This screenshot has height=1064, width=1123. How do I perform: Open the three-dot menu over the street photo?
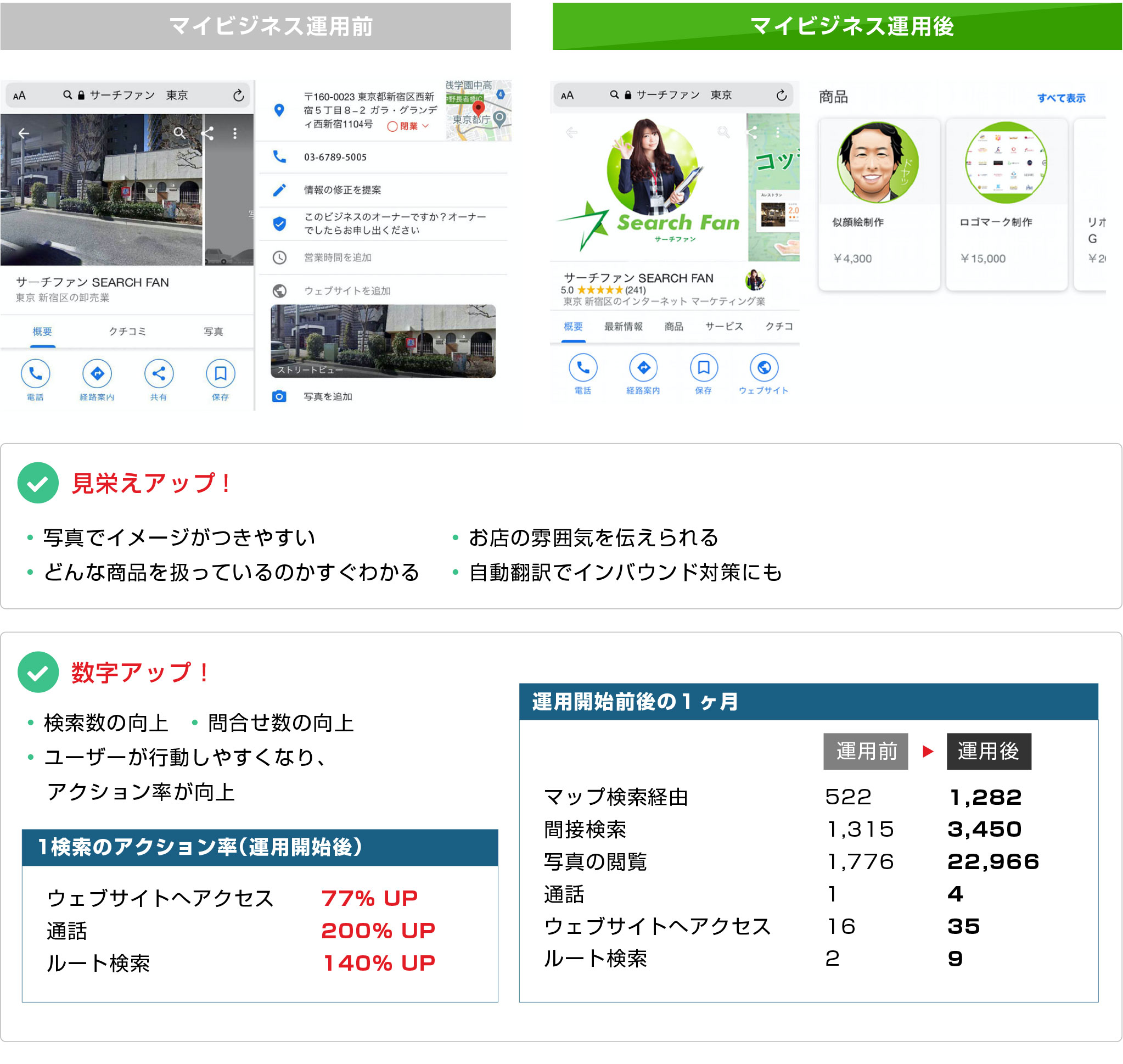(x=235, y=133)
